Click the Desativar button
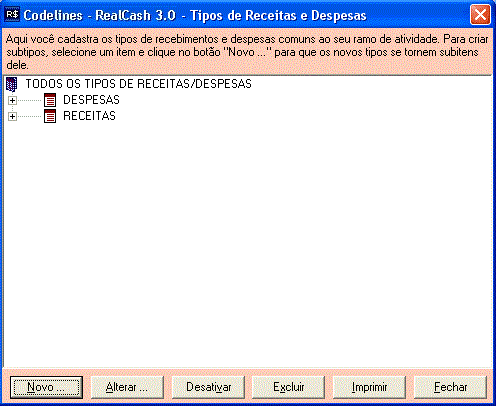496x406 pixels. point(208,387)
